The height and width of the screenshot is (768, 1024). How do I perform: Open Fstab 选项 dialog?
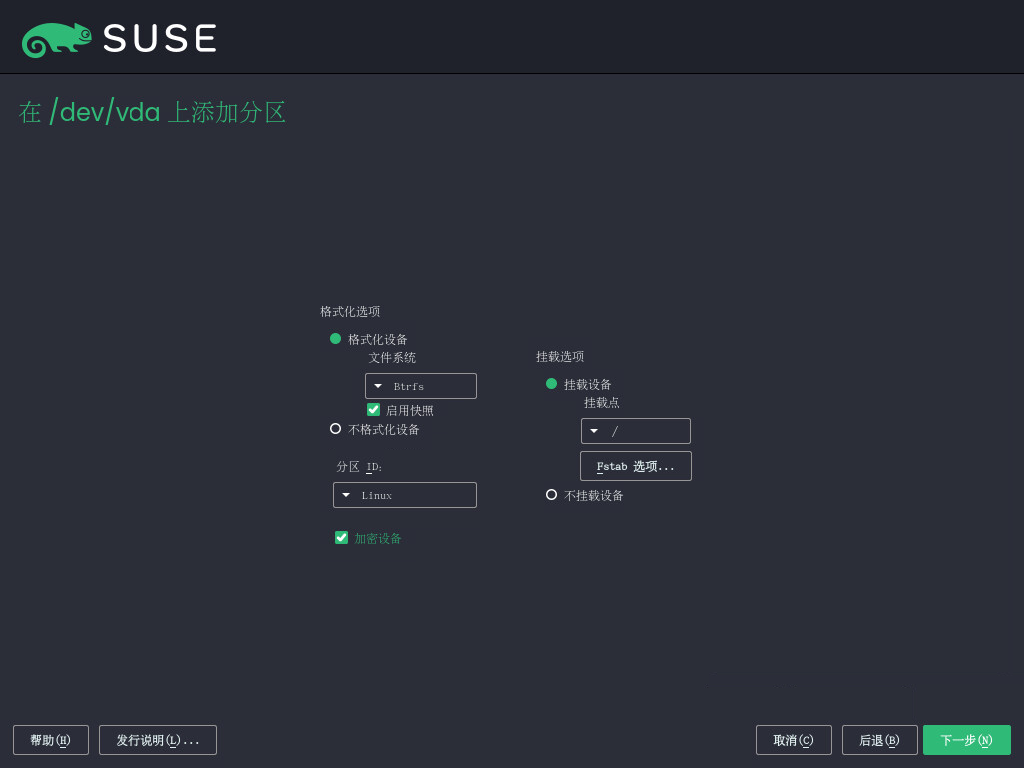(635, 466)
